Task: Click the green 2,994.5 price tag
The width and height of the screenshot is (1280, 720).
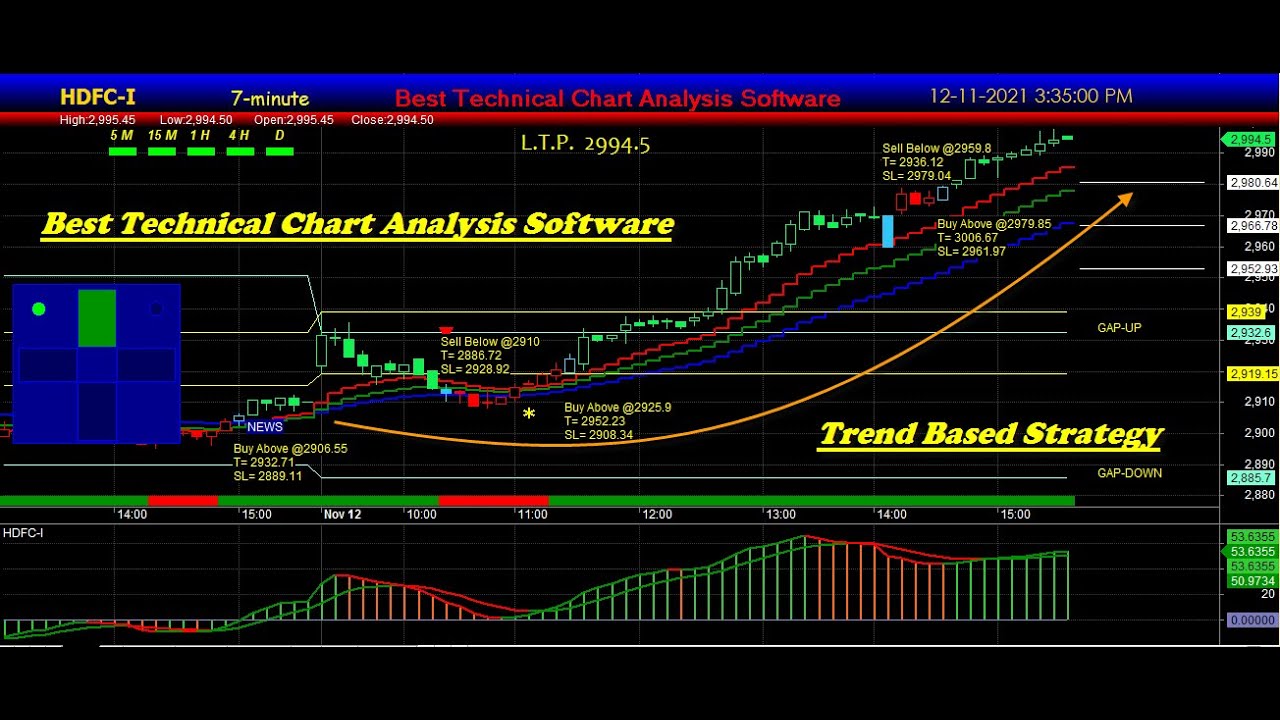Action: (1251, 140)
